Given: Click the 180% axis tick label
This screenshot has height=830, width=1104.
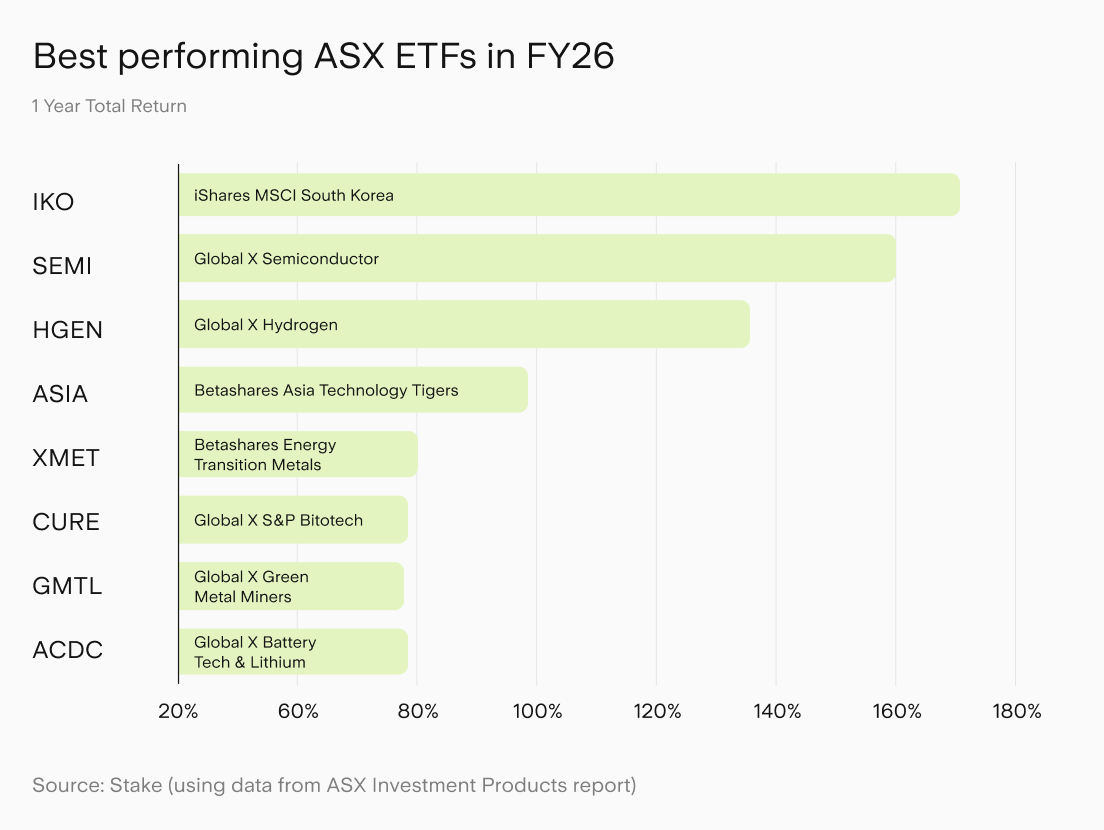Looking at the screenshot, I should [x=1017, y=712].
